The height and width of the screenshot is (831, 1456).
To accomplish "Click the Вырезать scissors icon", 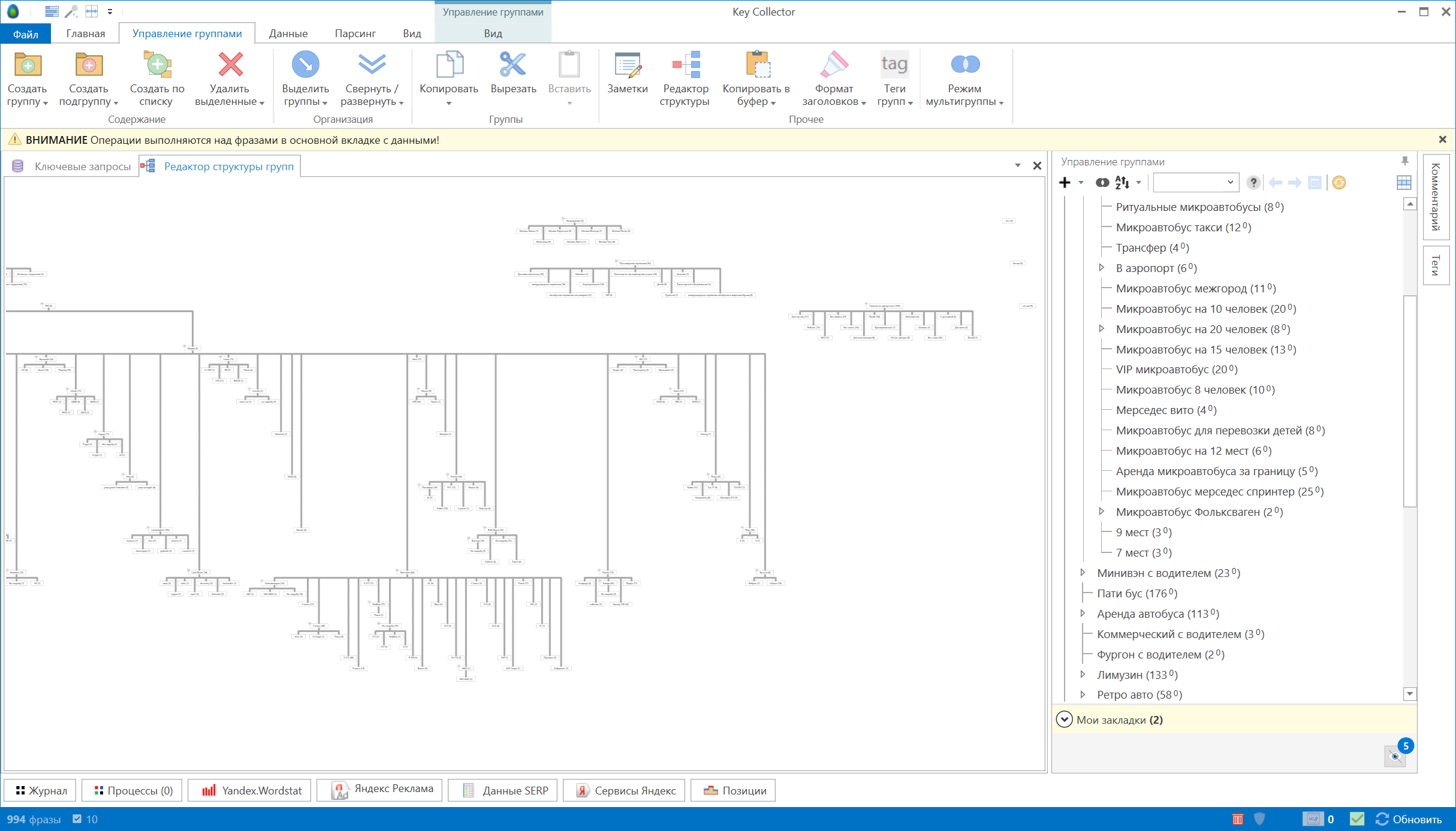I will coord(513,65).
